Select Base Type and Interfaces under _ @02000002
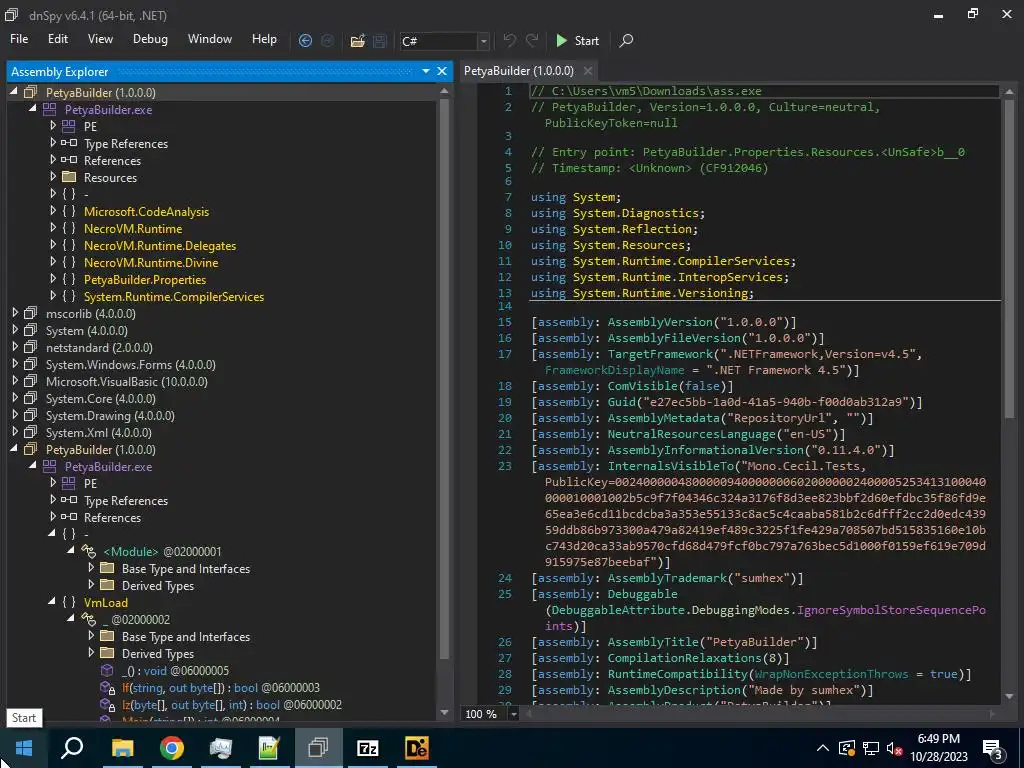 [x=186, y=637]
